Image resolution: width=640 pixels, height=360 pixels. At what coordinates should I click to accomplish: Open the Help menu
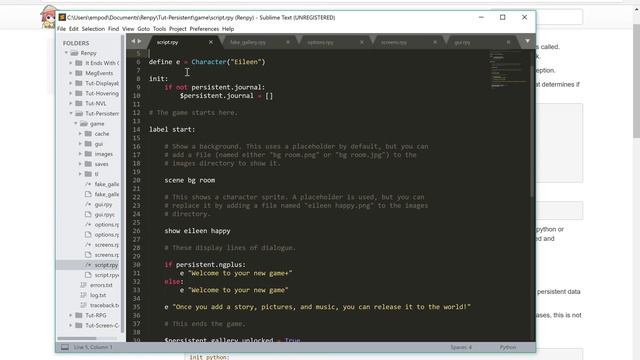point(228,29)
